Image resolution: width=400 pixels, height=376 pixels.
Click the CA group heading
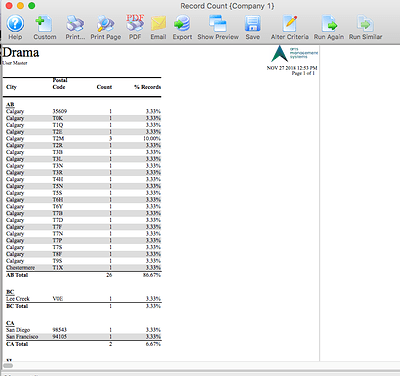point(10,323)
